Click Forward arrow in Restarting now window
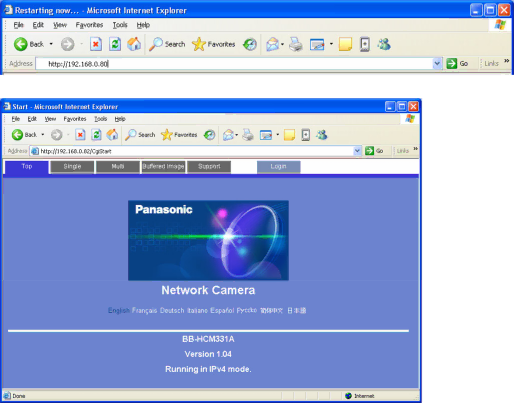 [67, 44]
